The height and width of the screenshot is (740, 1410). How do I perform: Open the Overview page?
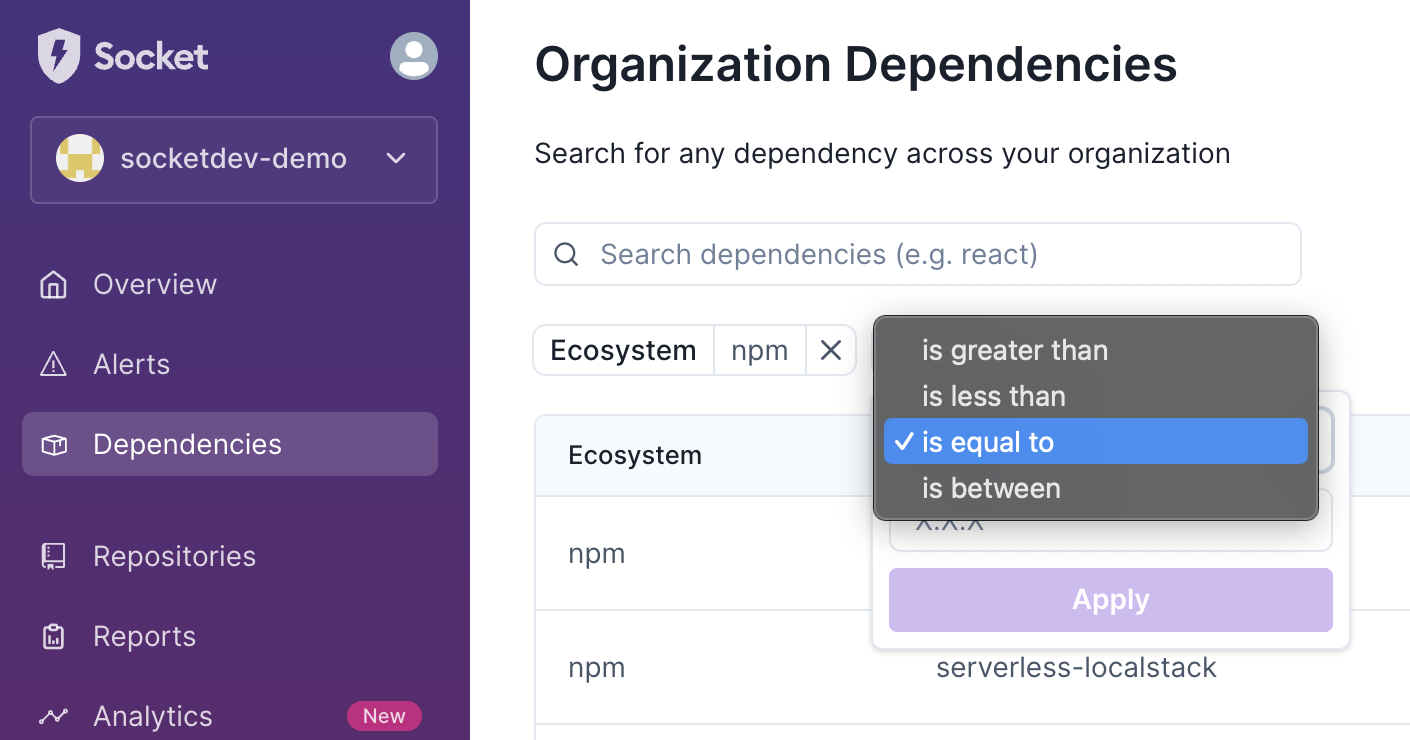coord(155,284)
